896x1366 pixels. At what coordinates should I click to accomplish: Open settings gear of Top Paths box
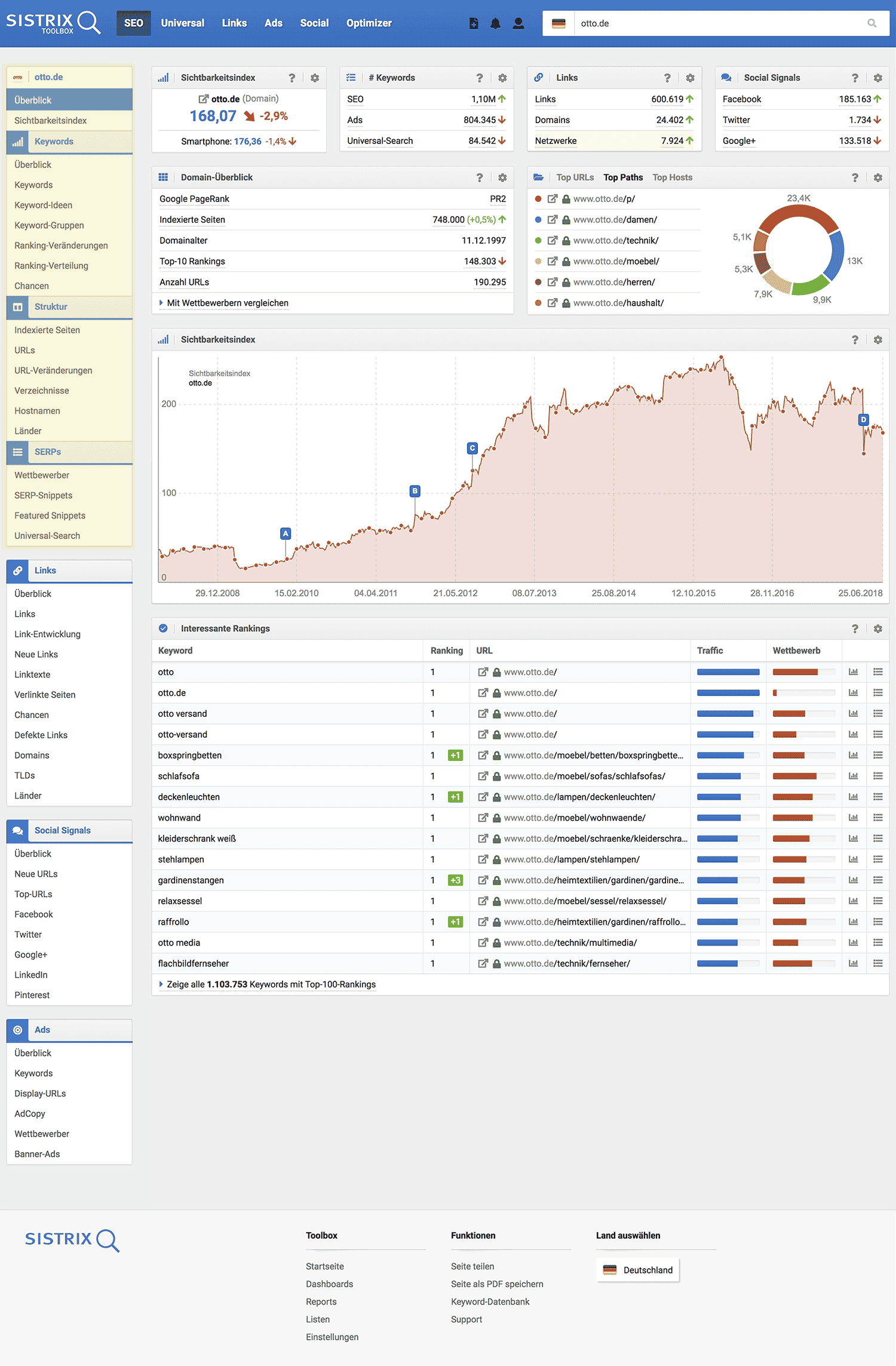pos(877,177)
